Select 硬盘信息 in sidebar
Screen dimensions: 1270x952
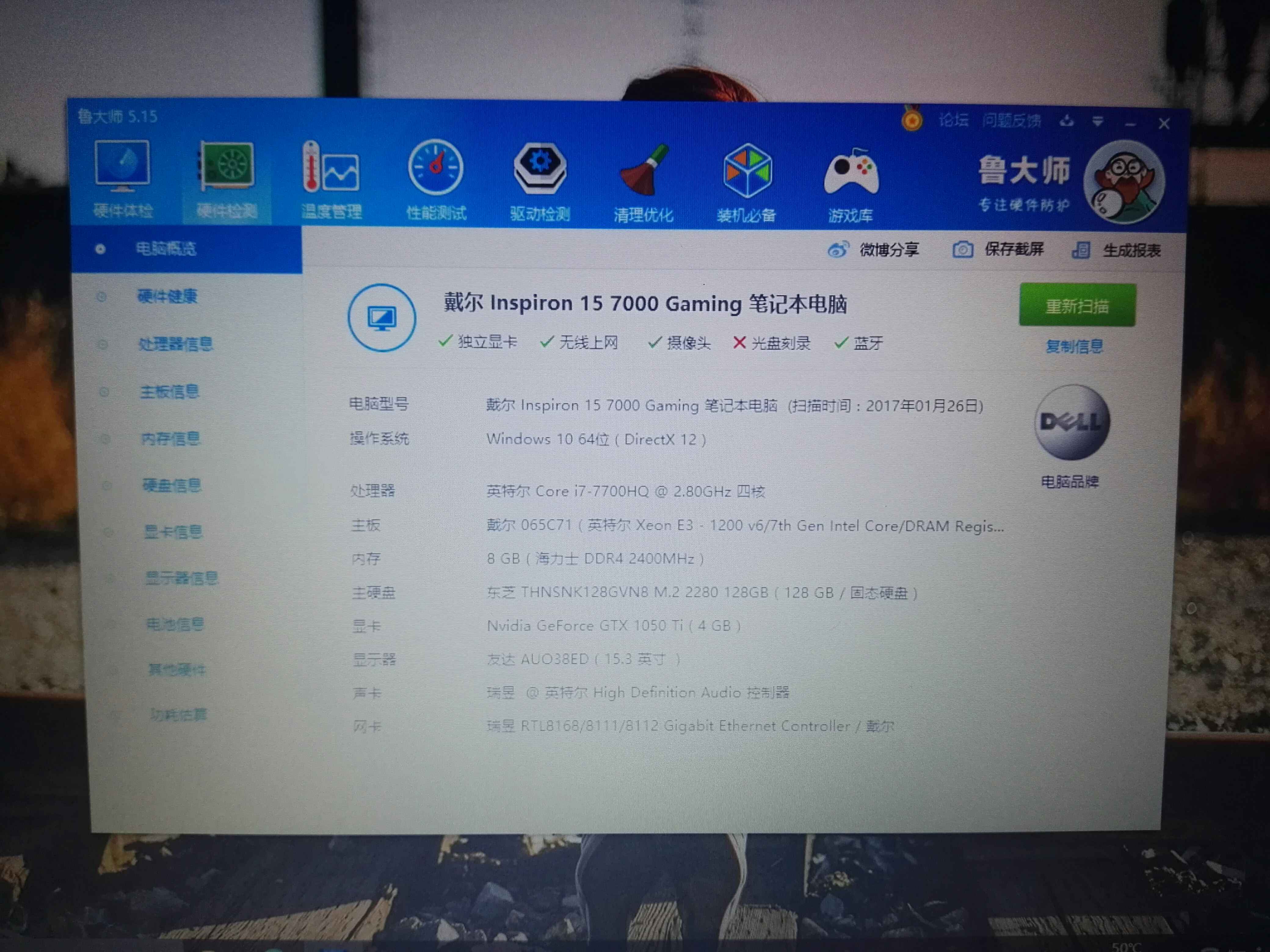(x=172, y=486)
